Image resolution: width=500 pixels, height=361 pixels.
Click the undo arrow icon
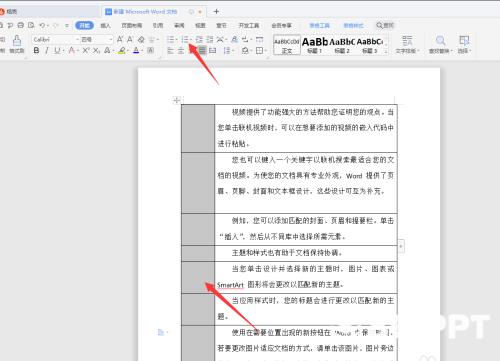(42, 25)
